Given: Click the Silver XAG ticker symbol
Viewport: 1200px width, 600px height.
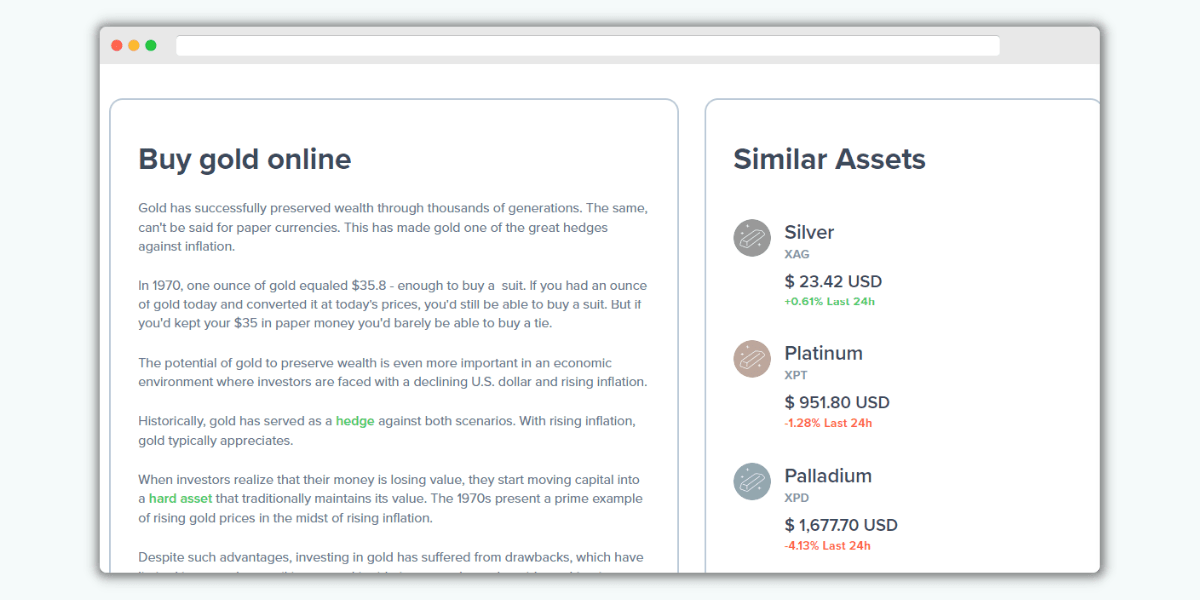Looking at the screenshot, I should point(797,254).
